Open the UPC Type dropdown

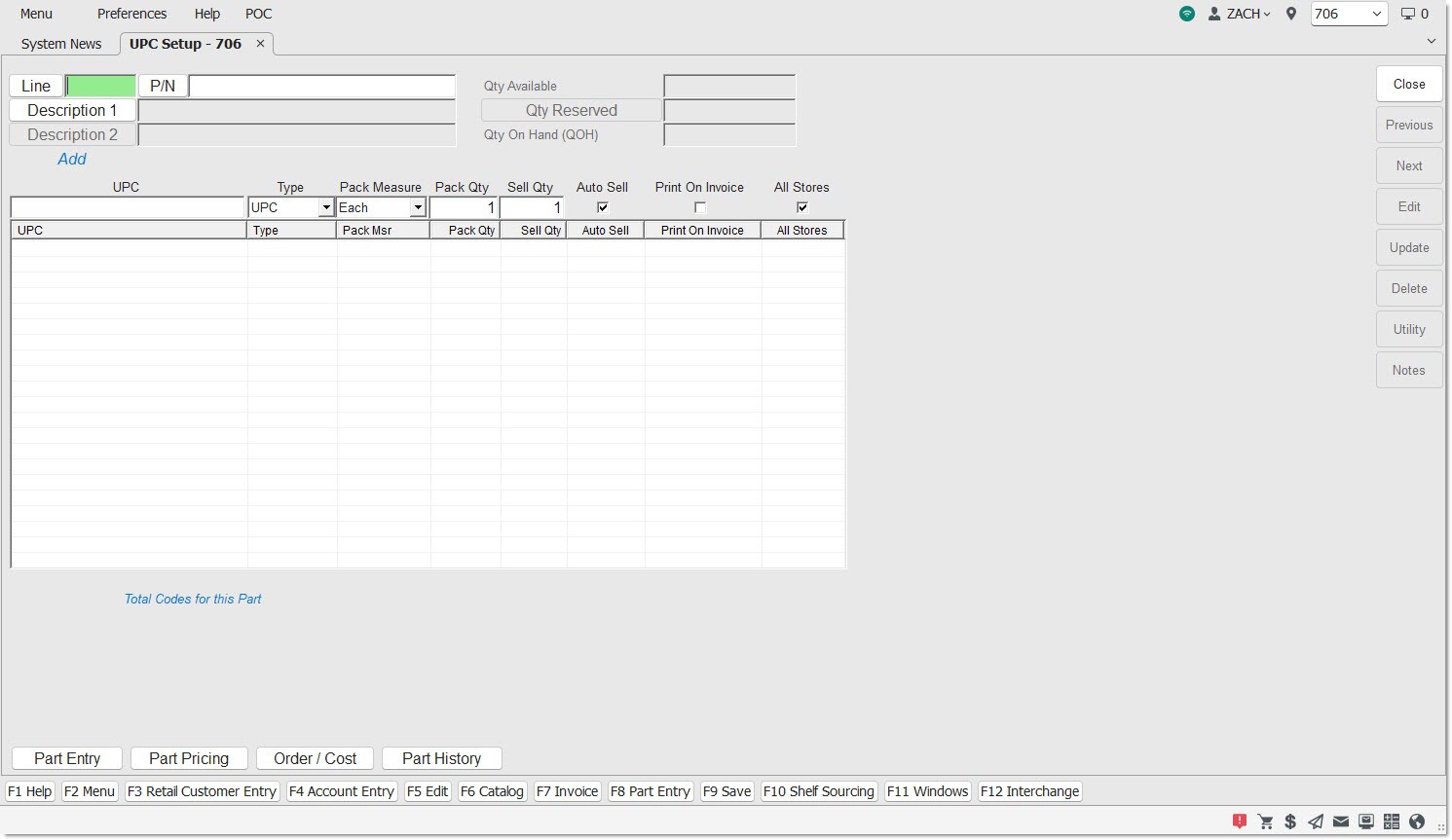tap(326, 208)
